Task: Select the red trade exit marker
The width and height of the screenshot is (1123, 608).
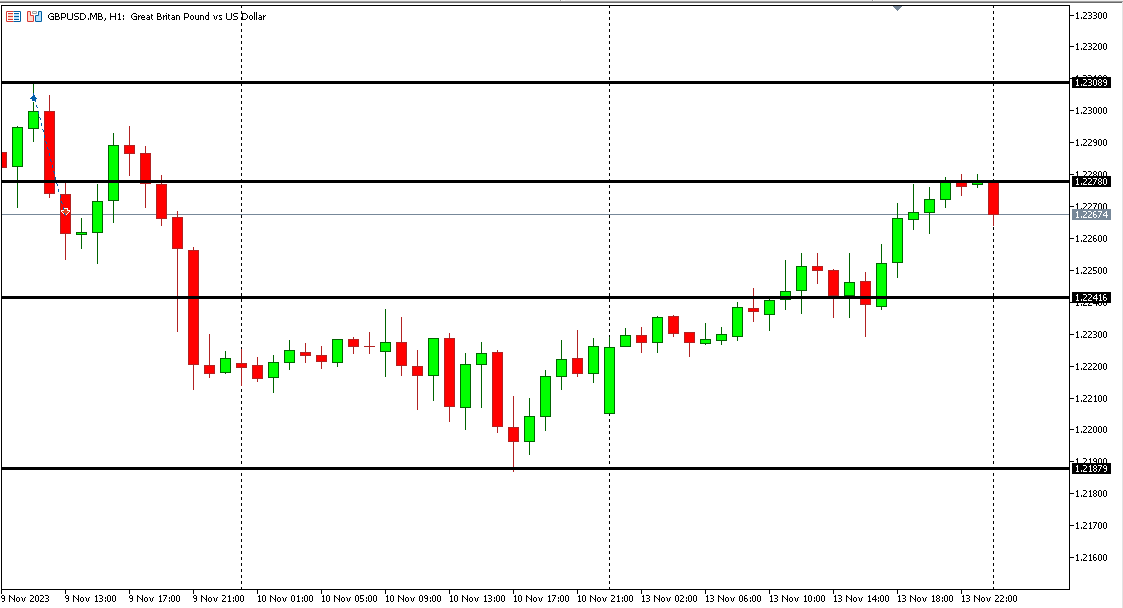Action: point(65,211)
